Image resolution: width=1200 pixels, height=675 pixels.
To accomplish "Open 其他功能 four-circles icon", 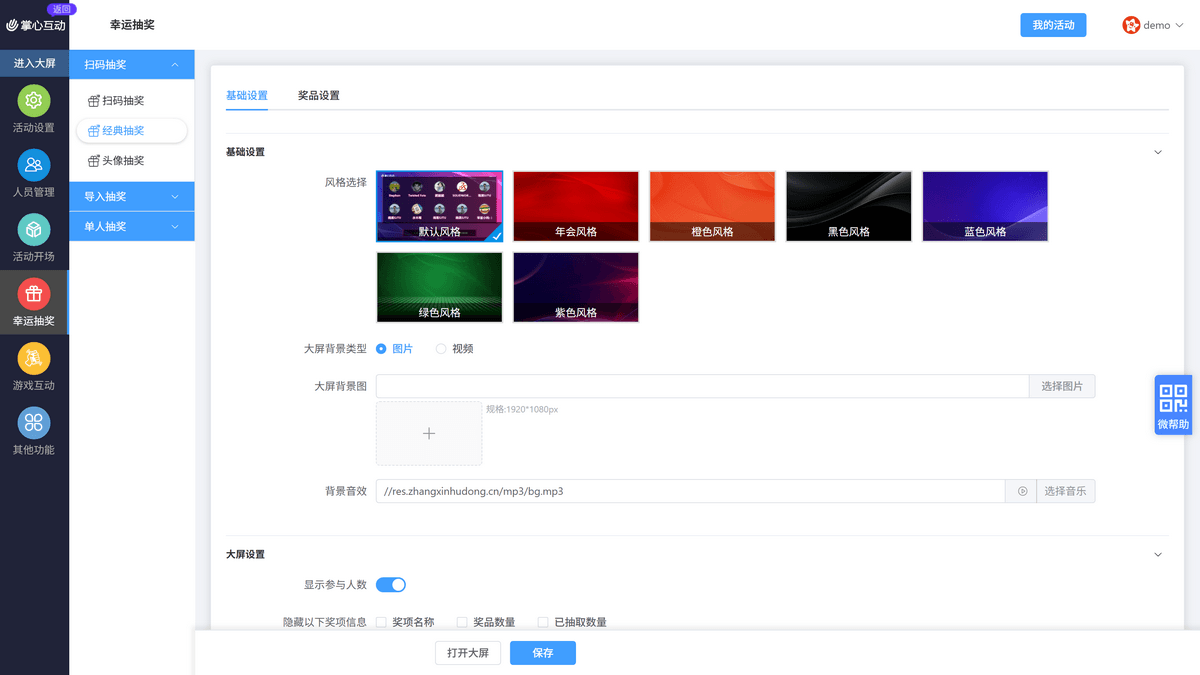I will click(x=34, y=422).
